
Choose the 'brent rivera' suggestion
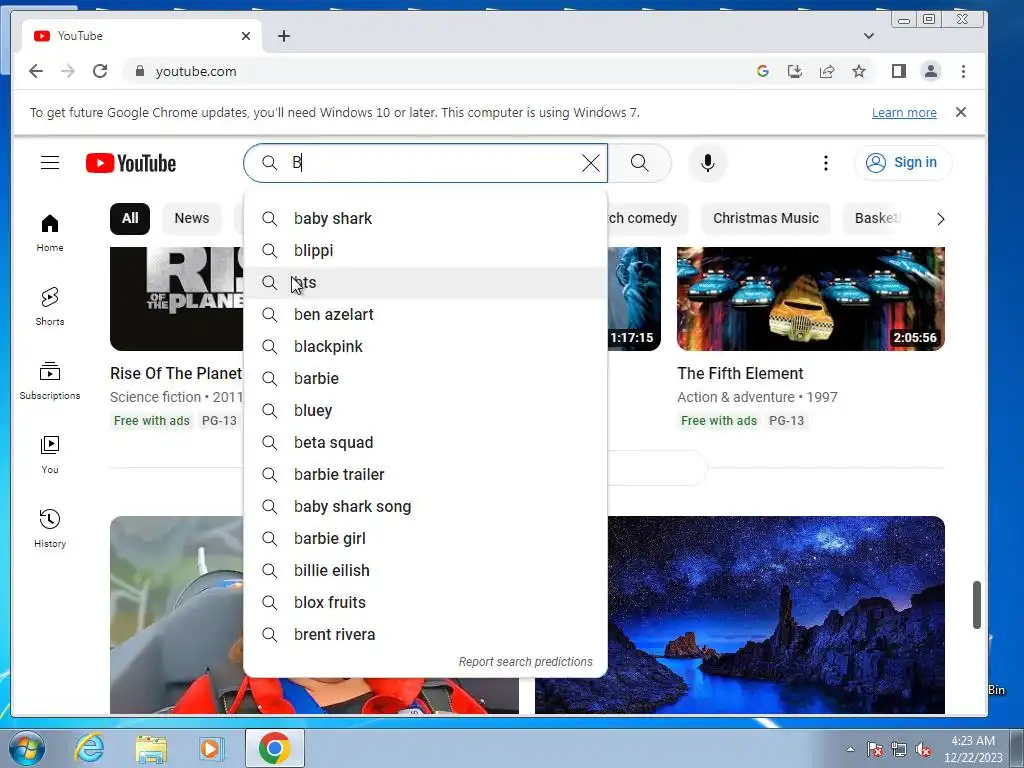pyautogui.click(x=425, y=634)
